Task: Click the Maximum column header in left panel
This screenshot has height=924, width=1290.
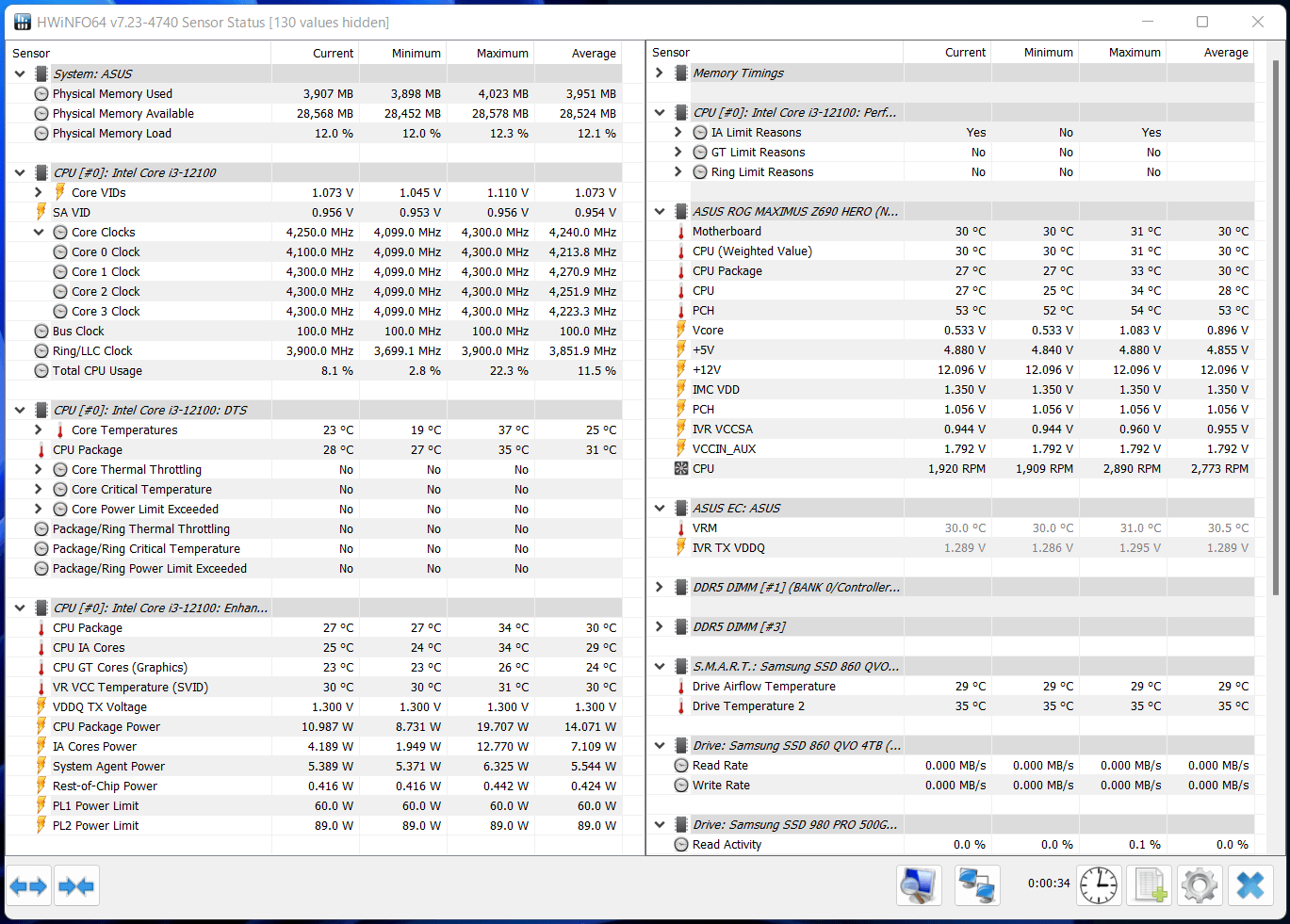Action: pyautogui.click(x=501, y=54)
